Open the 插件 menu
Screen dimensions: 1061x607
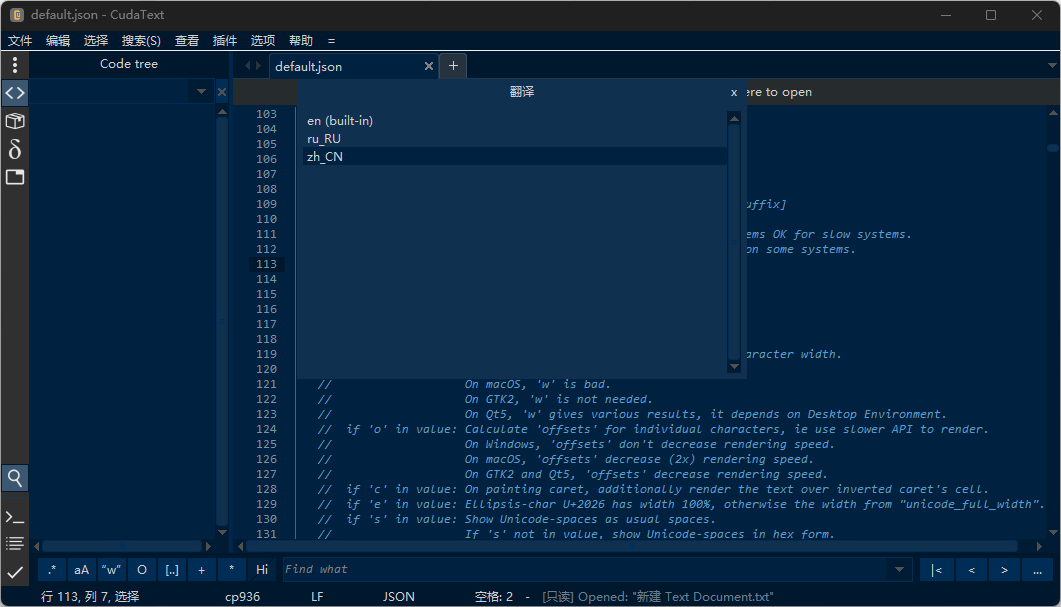225,41
